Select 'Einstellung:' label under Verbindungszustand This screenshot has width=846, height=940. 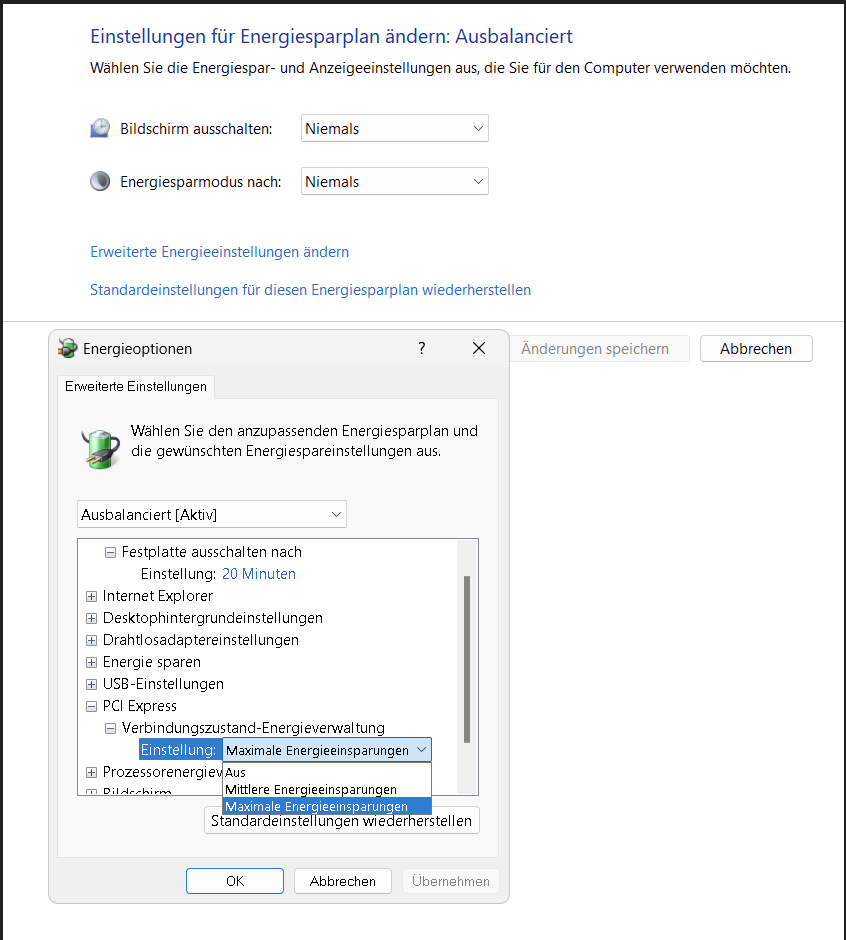click(x=178, y=750)
